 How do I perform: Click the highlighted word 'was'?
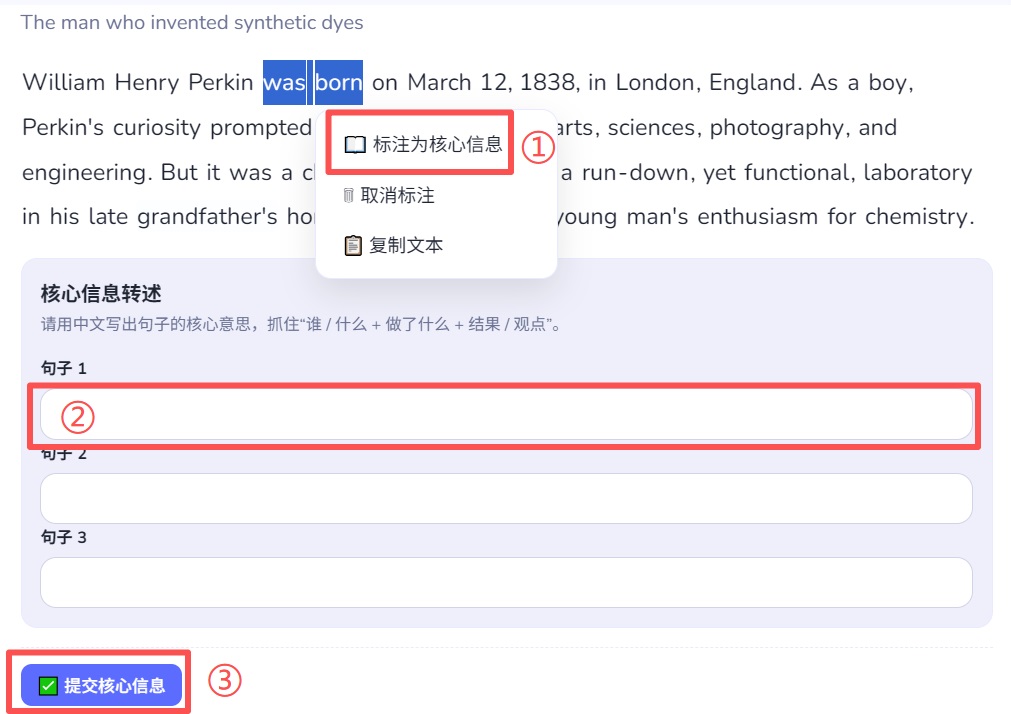click(x=284, y=83)
